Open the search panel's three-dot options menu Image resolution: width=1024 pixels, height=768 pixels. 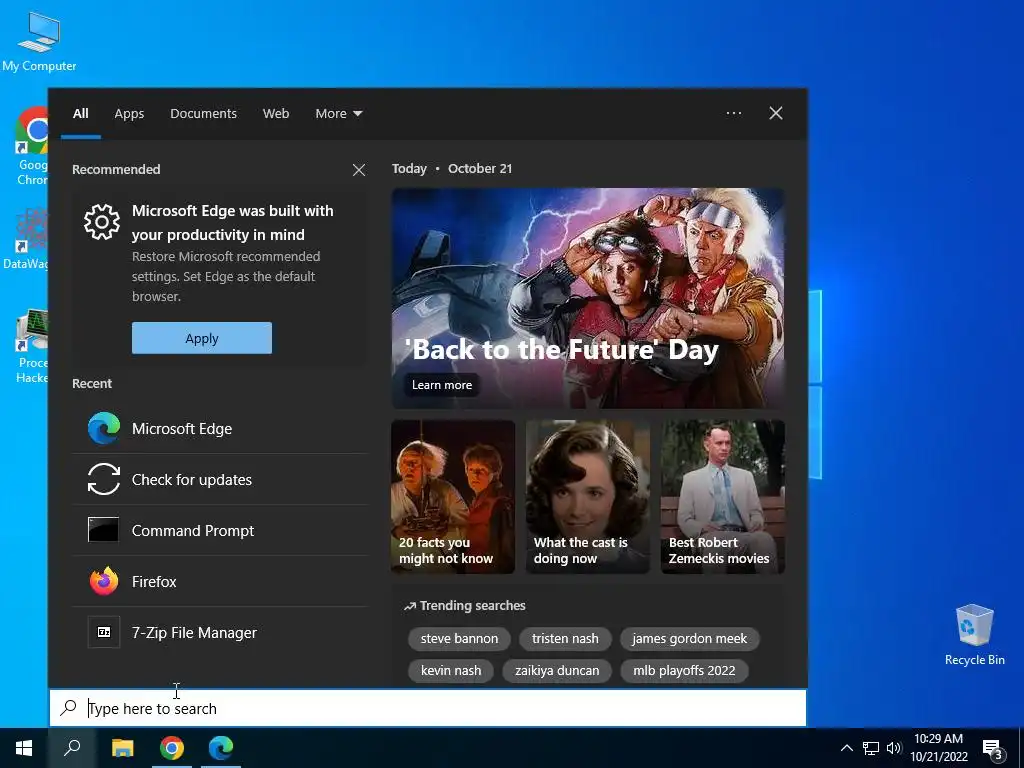pyautogui.click(x=733, y=113)
